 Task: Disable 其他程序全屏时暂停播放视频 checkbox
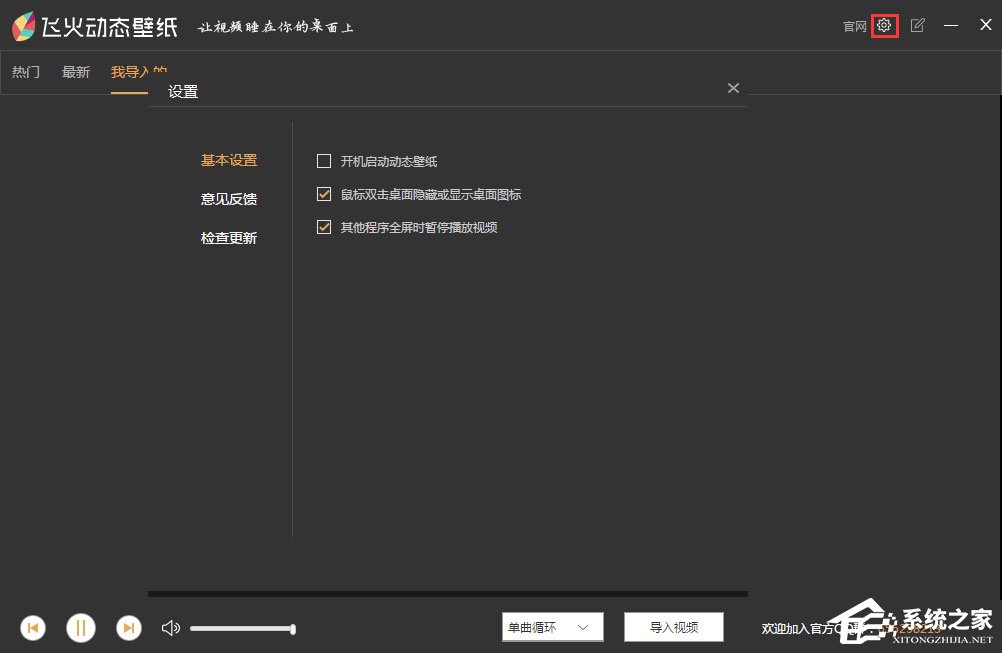(324, 227)
